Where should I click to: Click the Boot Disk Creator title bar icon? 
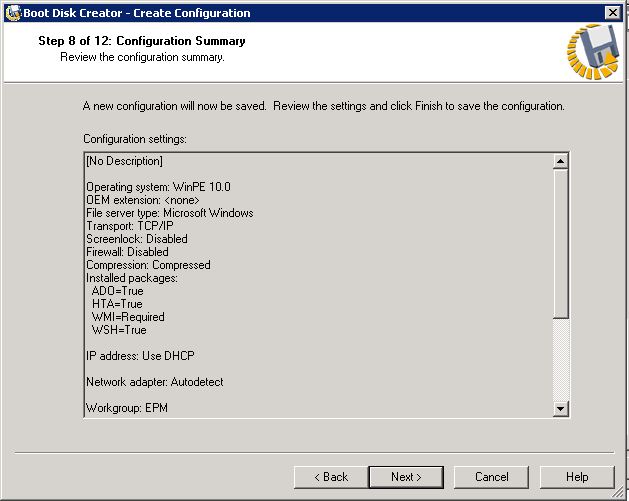tap(13, 13)
